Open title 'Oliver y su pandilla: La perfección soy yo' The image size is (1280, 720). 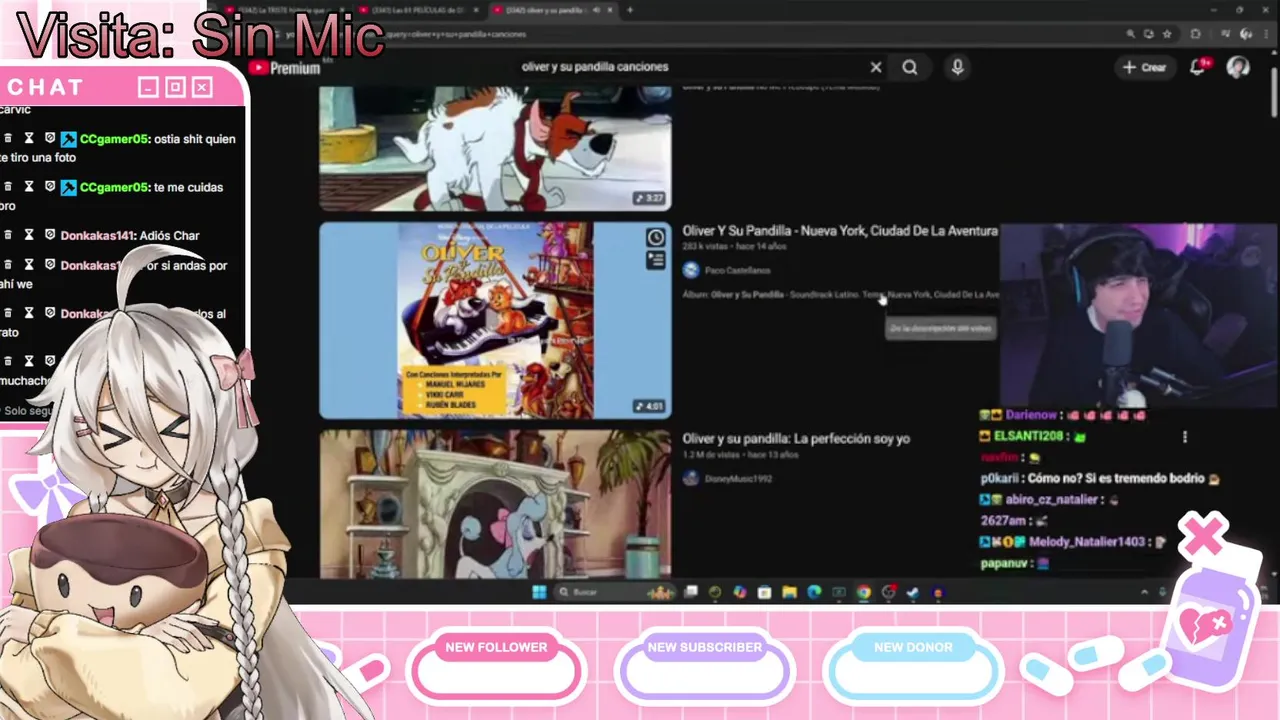[796, 439]
